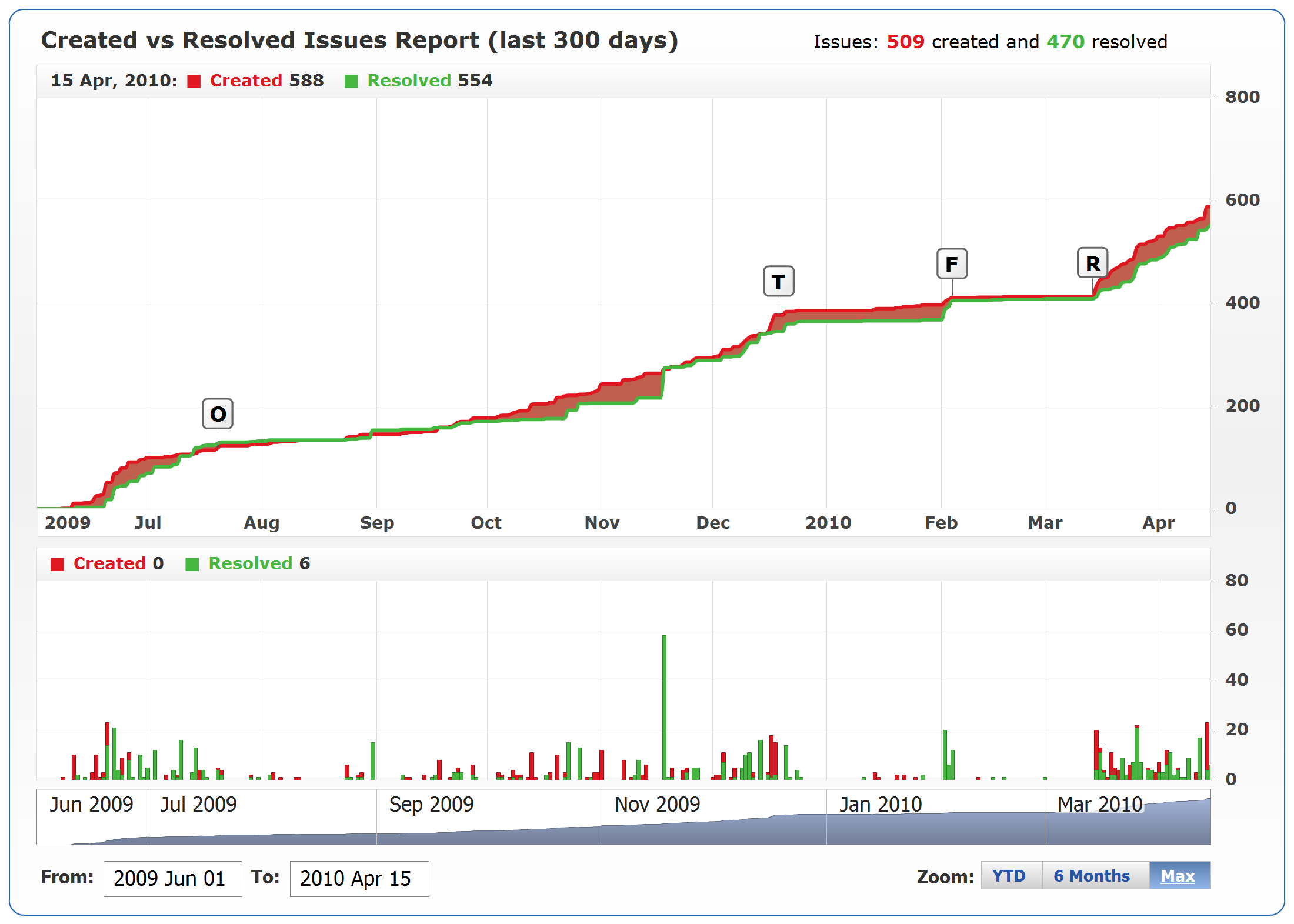Click green Resolved legend square in top chart

(351, 81)
